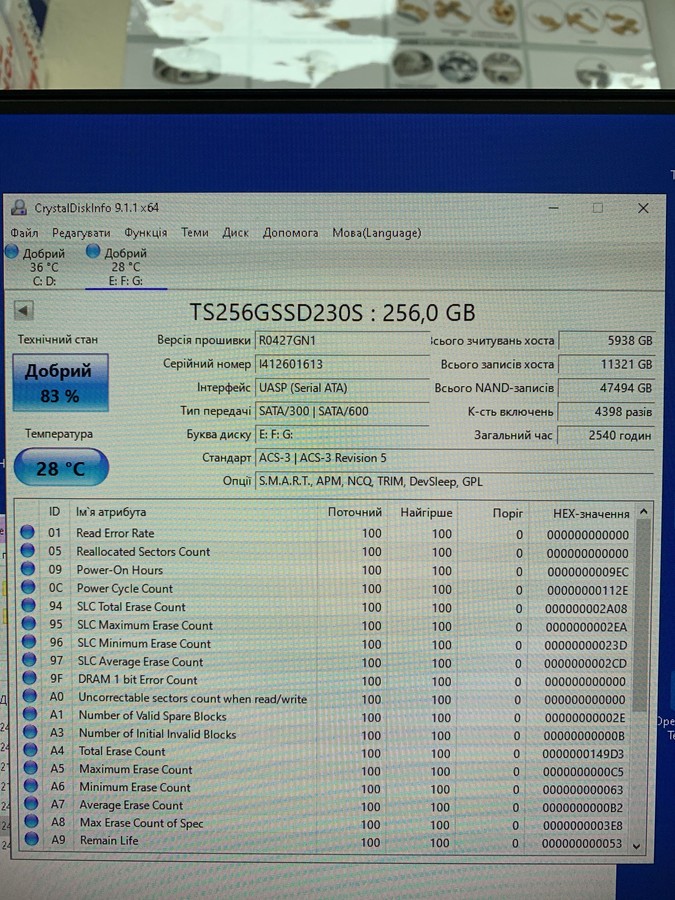Viewport: 675px width, 900px height.
Task: Click the 28 °C temperature button
Action: pyautogui.click(x=61, y=468)
